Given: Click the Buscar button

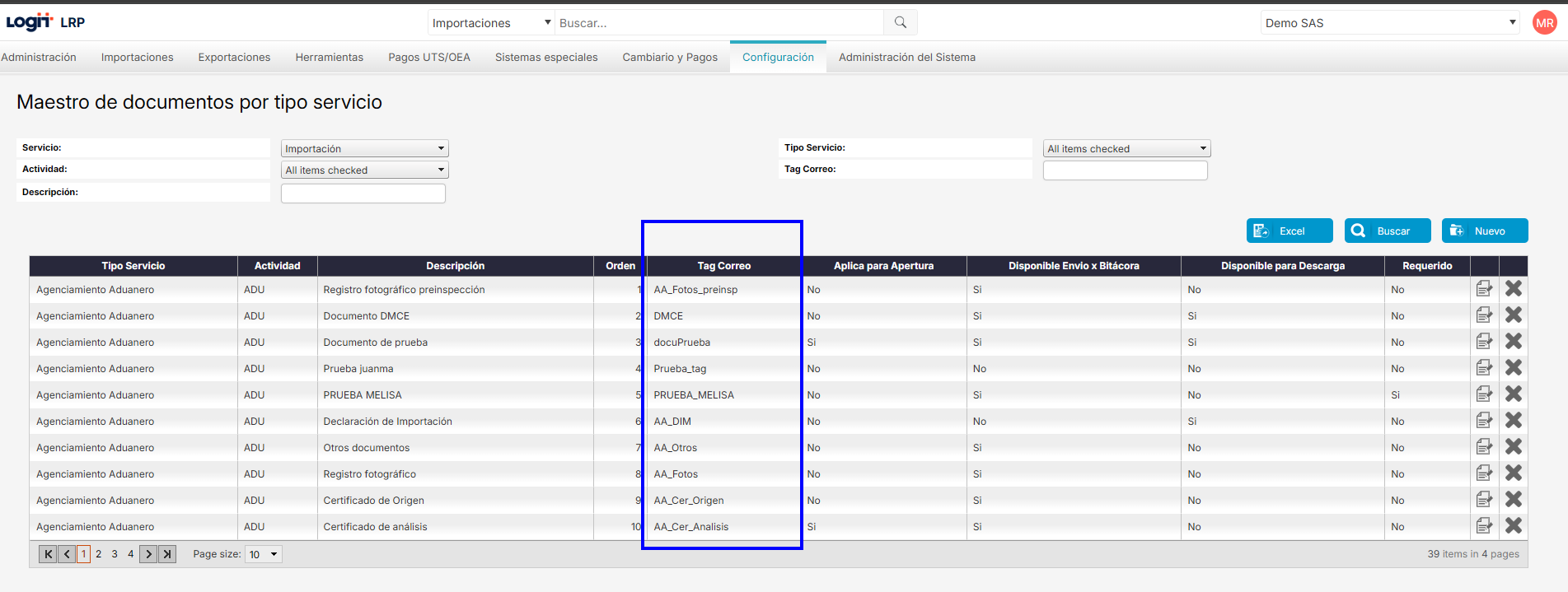Looking at the screenshot, I should pyautogui.click(x=1388, y=231).
